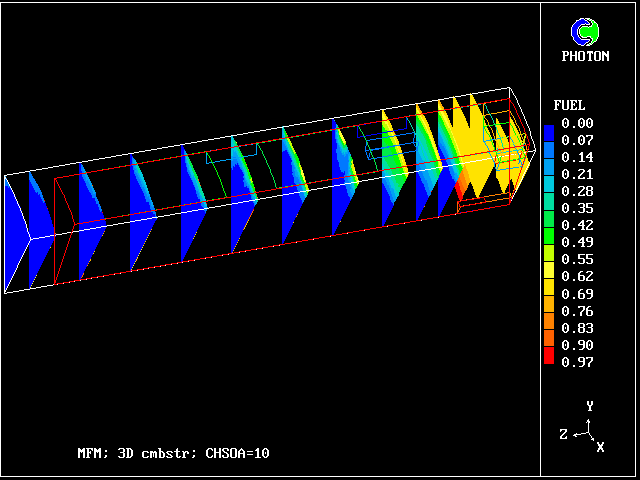640x480 pixels.
Task: Click the PHOTON text label under the logo
Action: (x=585, y=56)
